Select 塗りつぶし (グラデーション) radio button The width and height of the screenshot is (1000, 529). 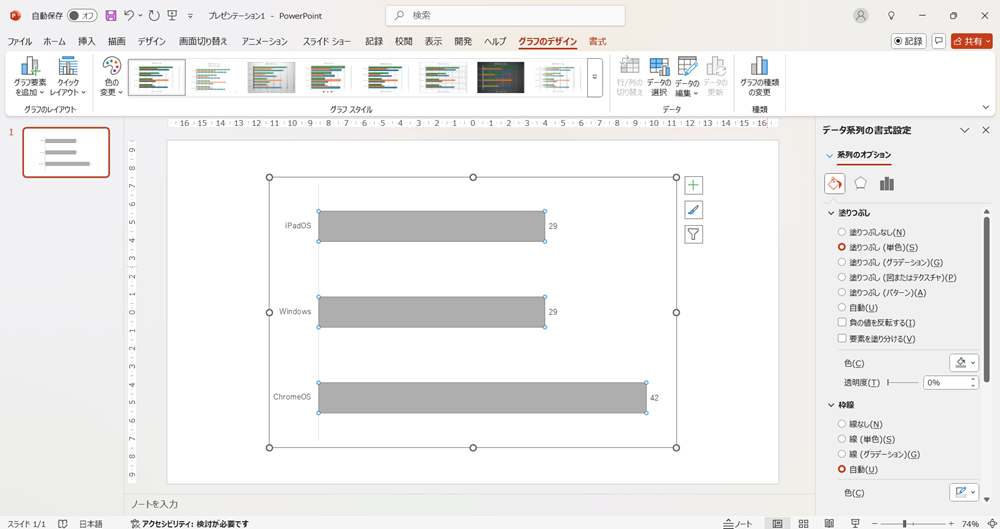pos(842,262)
